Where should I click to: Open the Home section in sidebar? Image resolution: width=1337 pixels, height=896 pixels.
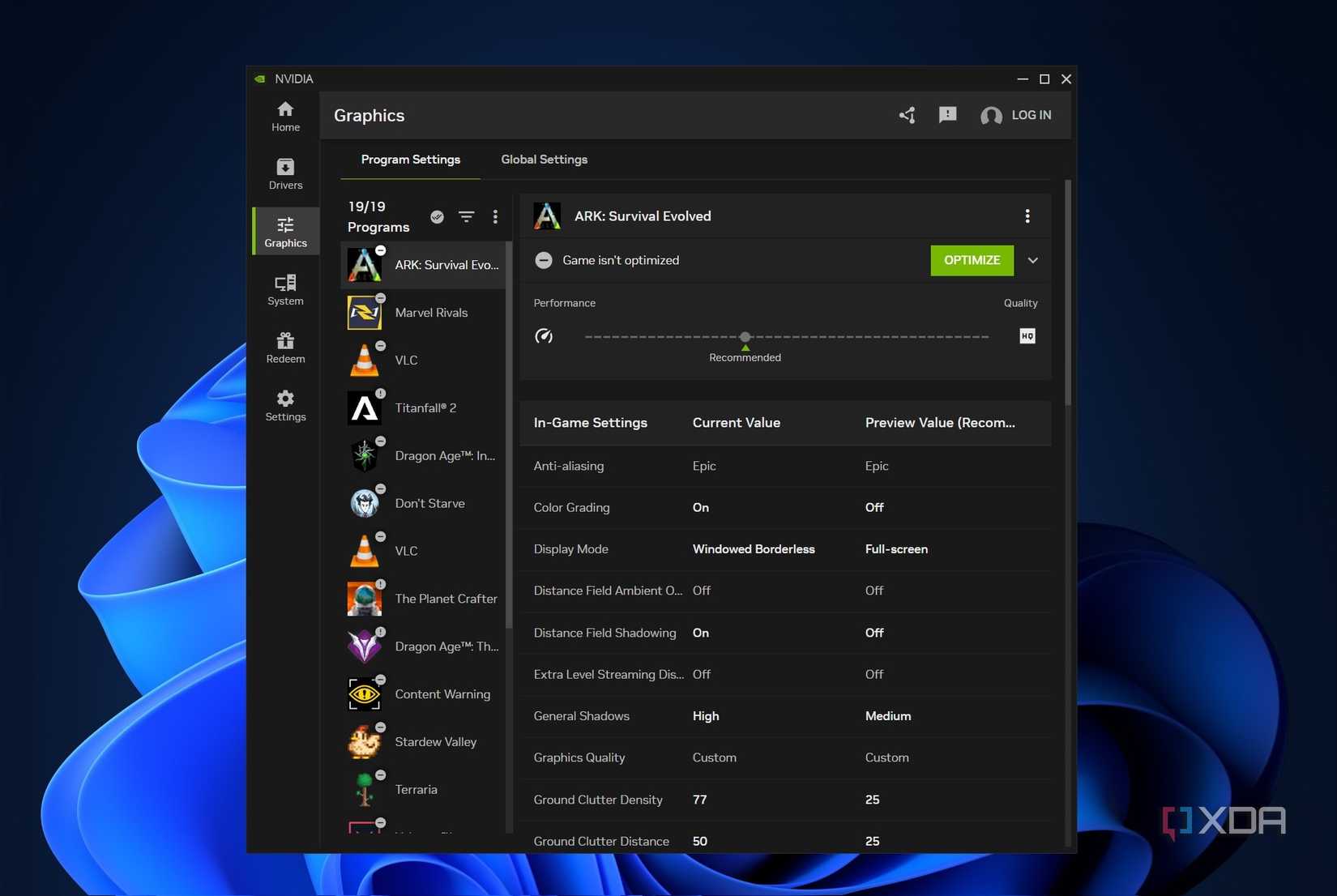(285, 116)
